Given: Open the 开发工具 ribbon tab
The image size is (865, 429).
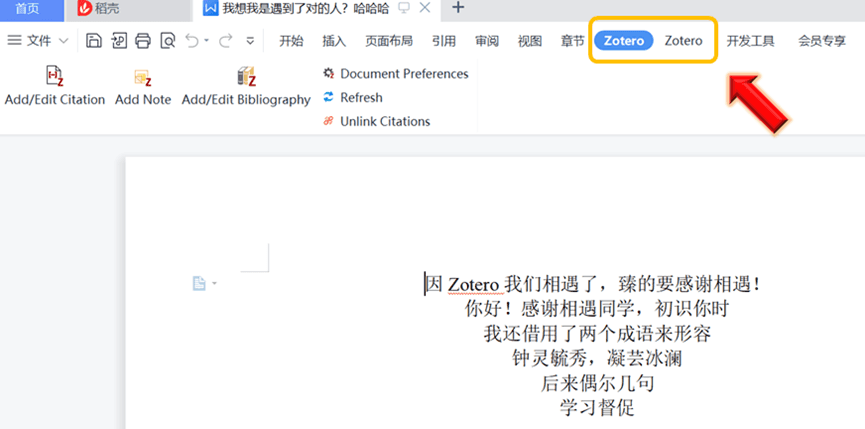Looking at the screenshot, I should coord(750,41).
